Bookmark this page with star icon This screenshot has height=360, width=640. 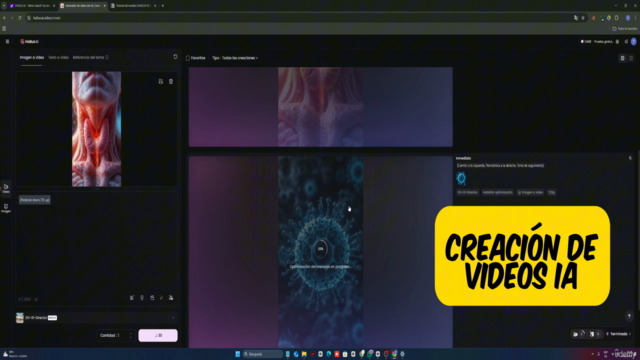583,18
